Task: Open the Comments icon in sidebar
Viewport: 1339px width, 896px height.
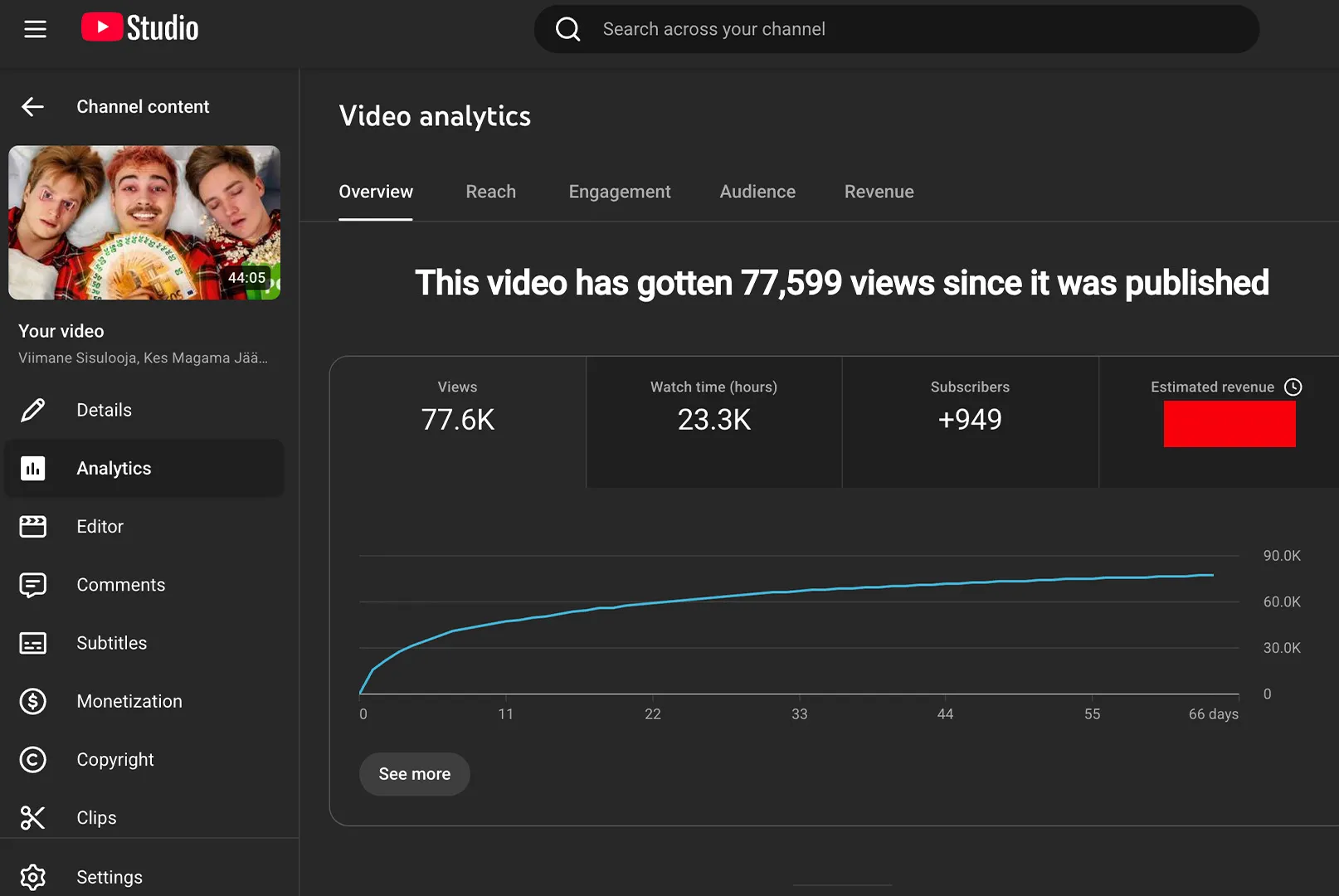Action: coord(33,585)
